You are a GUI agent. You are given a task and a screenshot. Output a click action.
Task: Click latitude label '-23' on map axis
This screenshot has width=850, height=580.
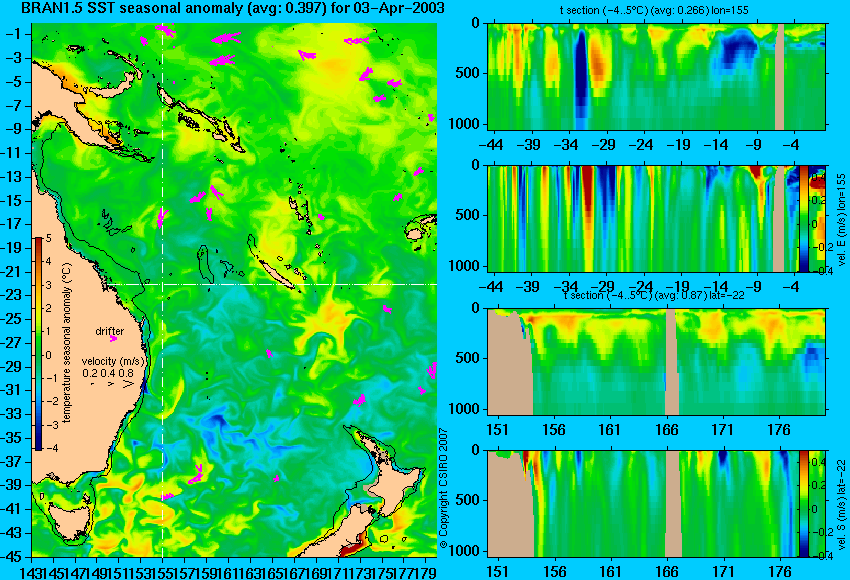pos(11,295)
